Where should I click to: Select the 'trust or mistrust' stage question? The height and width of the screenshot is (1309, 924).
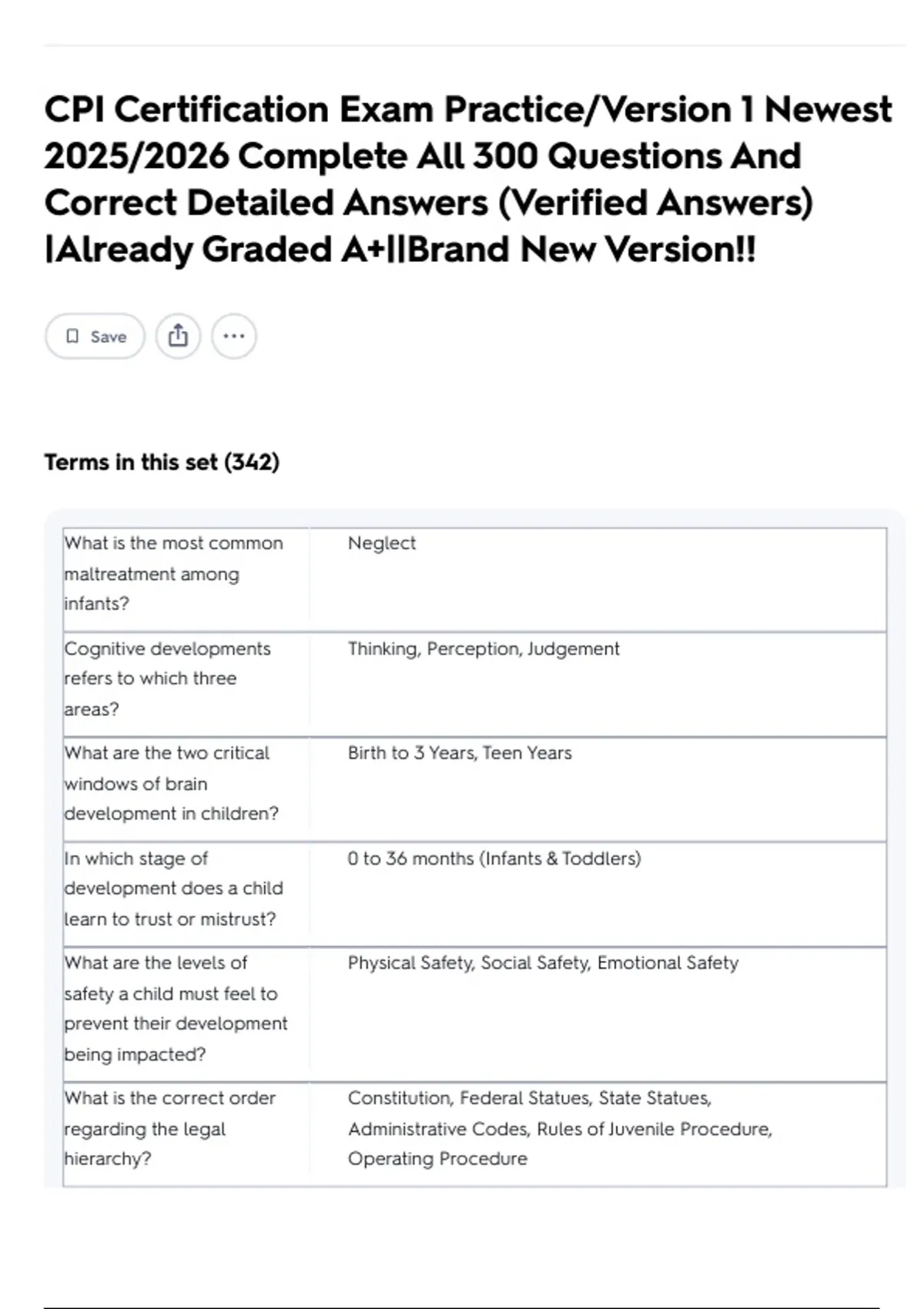(x=174, y=889)
